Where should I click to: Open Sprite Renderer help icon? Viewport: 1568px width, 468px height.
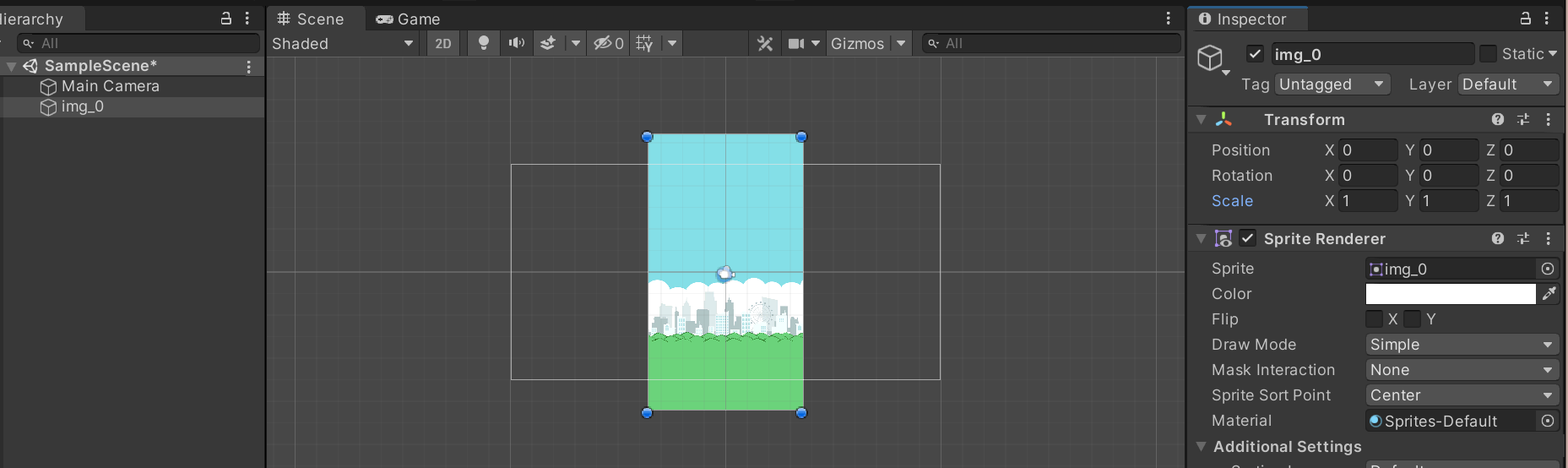(1498, 239)
